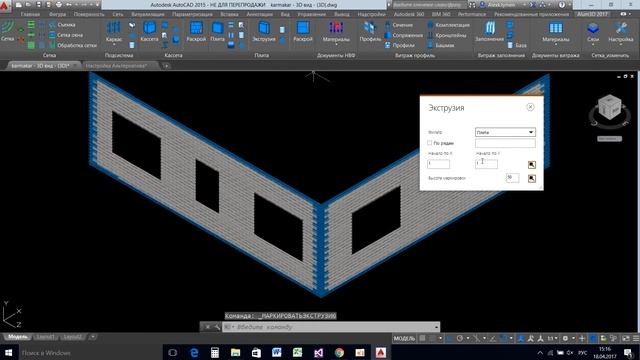Toggle the isolate objects blue status icon
The height and width of the screenshot is (360, 640).
click(x=592, y=338)
